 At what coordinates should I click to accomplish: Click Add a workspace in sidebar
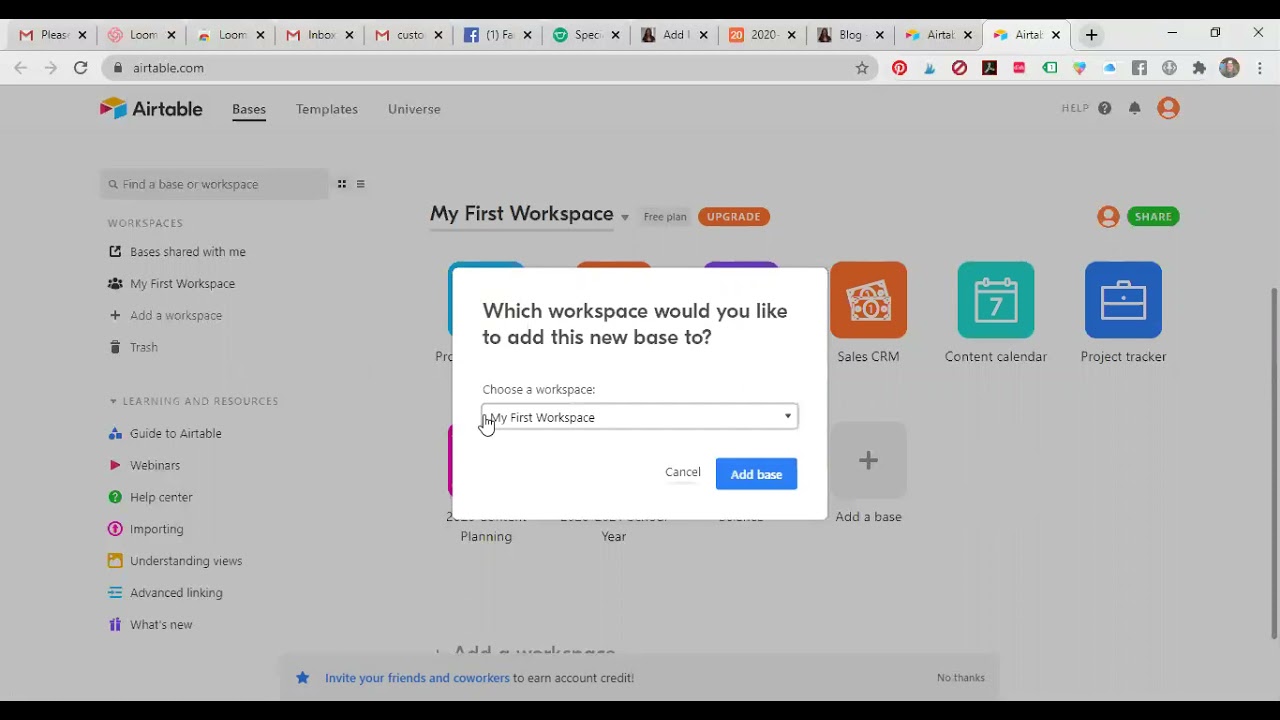click(x=176, y=316)
